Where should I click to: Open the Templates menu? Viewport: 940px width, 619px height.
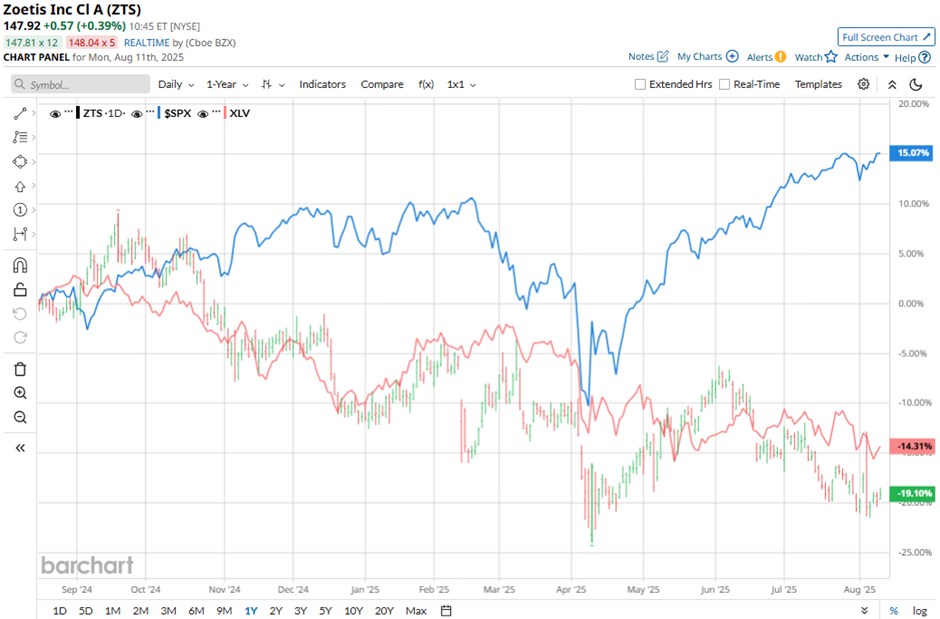coord(818,84)
